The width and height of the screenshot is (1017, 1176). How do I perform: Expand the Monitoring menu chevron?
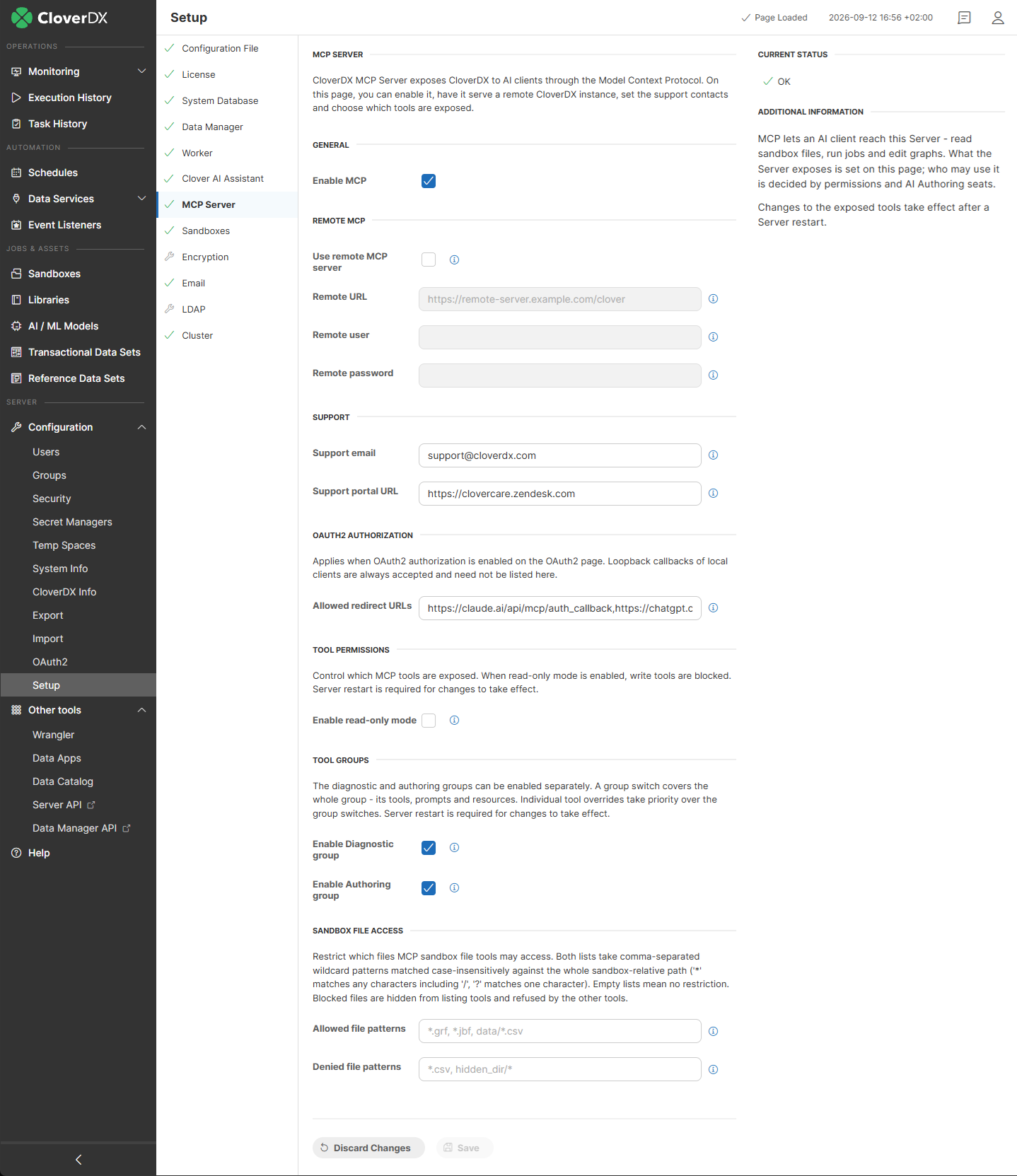click(141, 71)
